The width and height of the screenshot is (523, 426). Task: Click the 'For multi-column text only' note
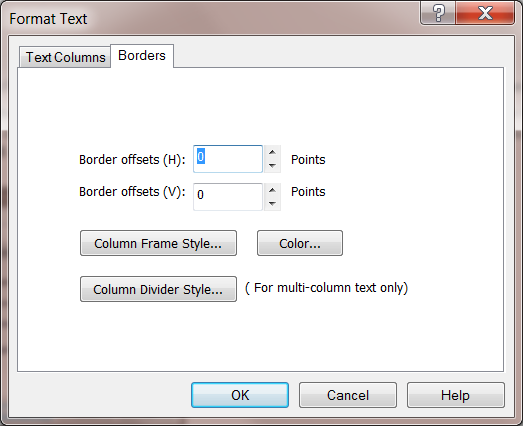point(327,288)
